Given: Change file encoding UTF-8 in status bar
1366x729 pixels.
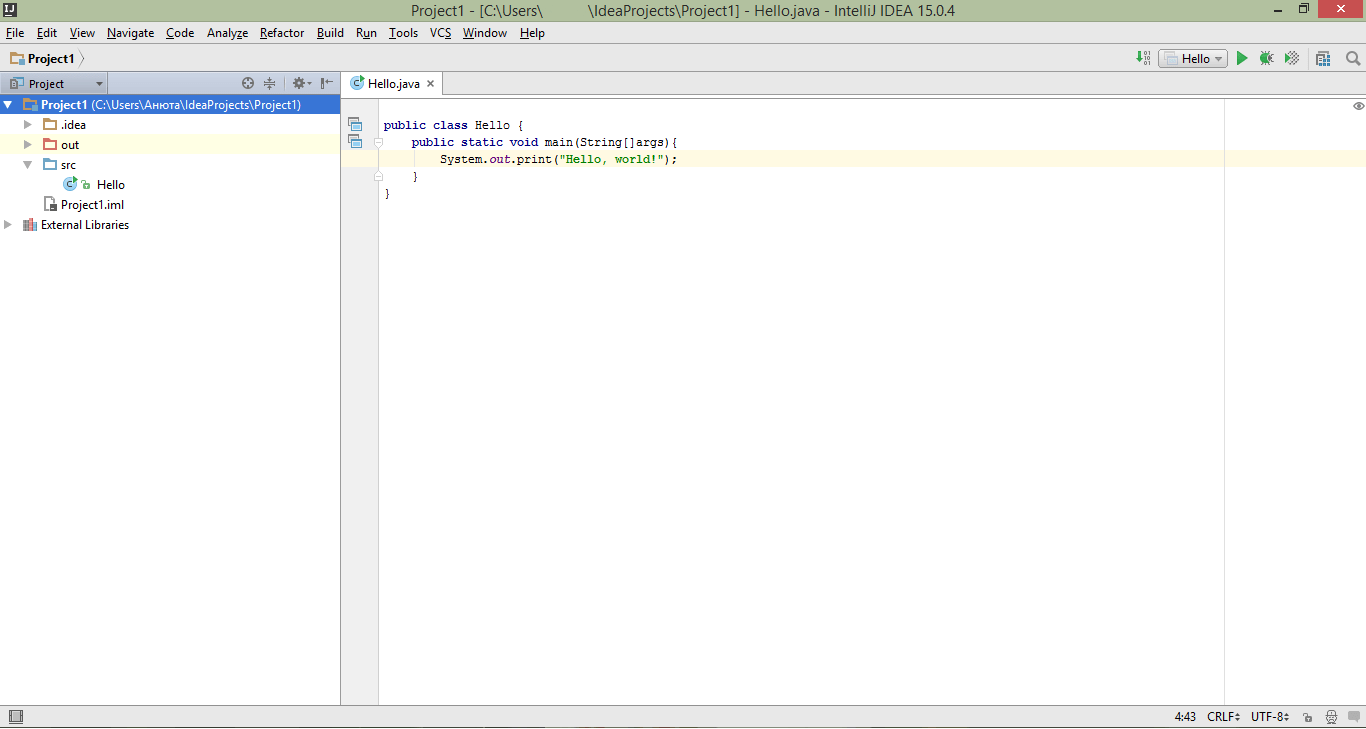Looking at the screenshot, I should (x=1270, y=717).
